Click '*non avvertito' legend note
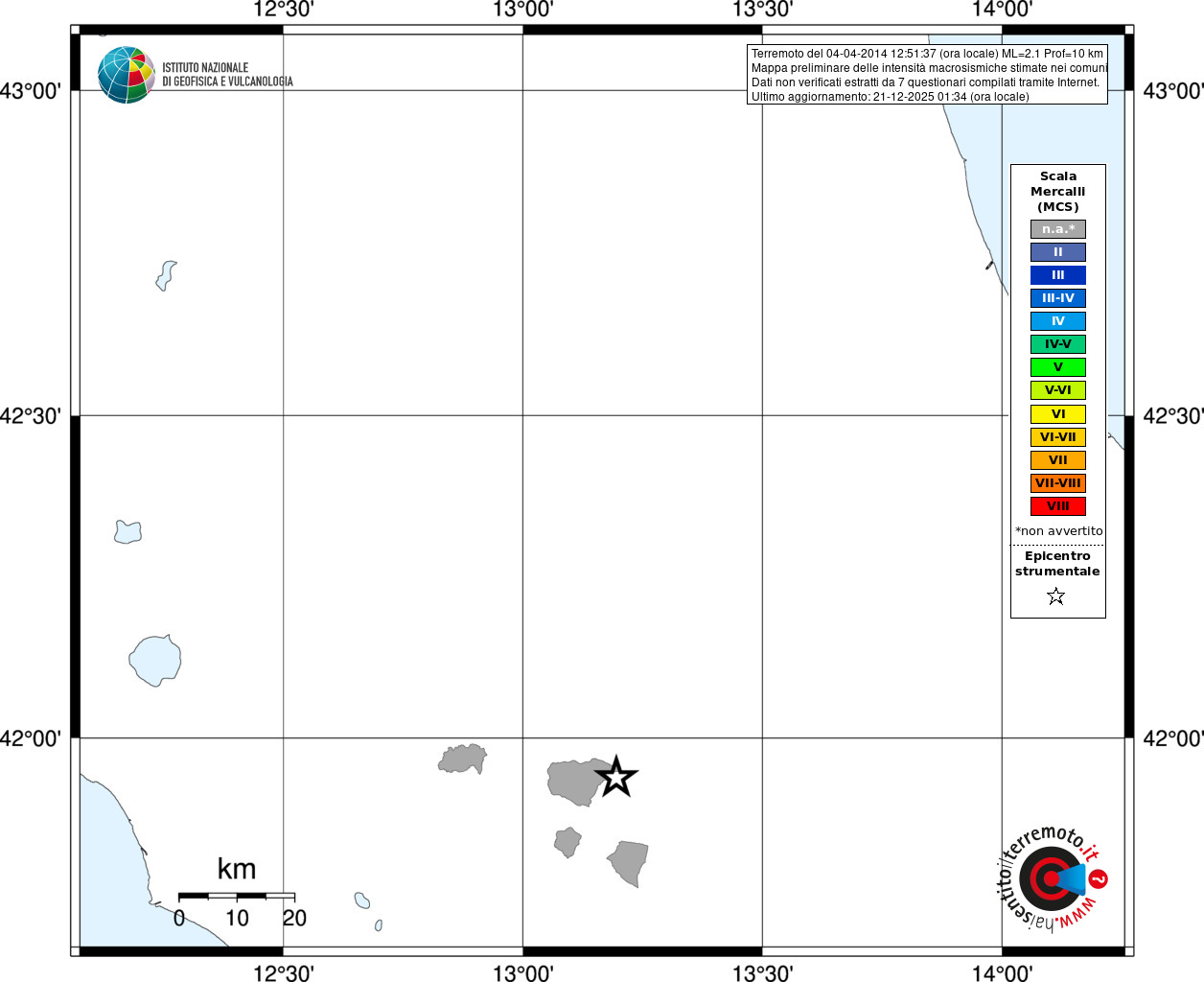This screenshot has height=982, width=1204. point(1058,530)
